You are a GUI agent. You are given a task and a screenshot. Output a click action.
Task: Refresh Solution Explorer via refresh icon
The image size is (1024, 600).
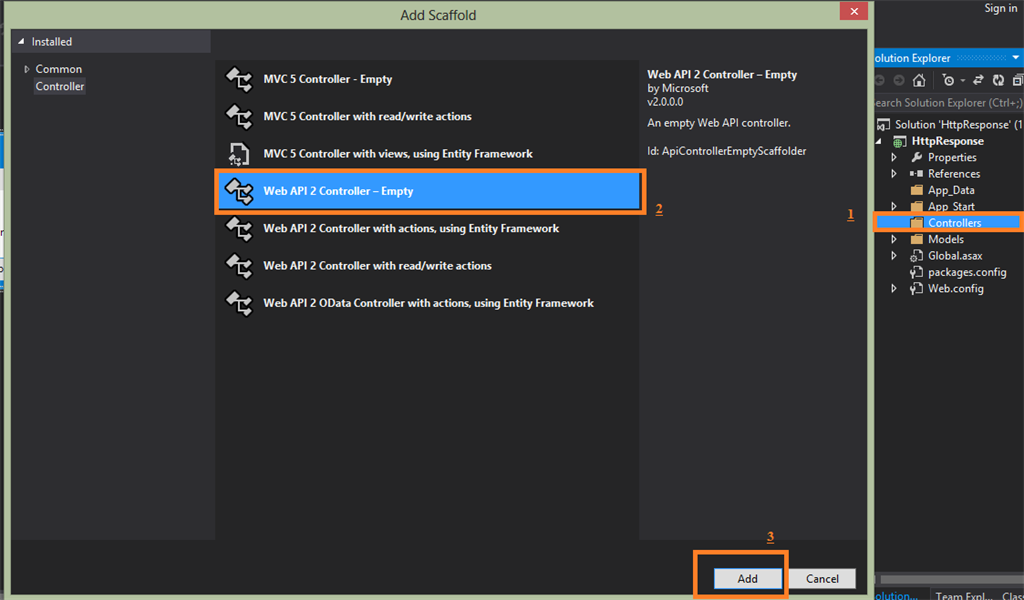[998, 80]
